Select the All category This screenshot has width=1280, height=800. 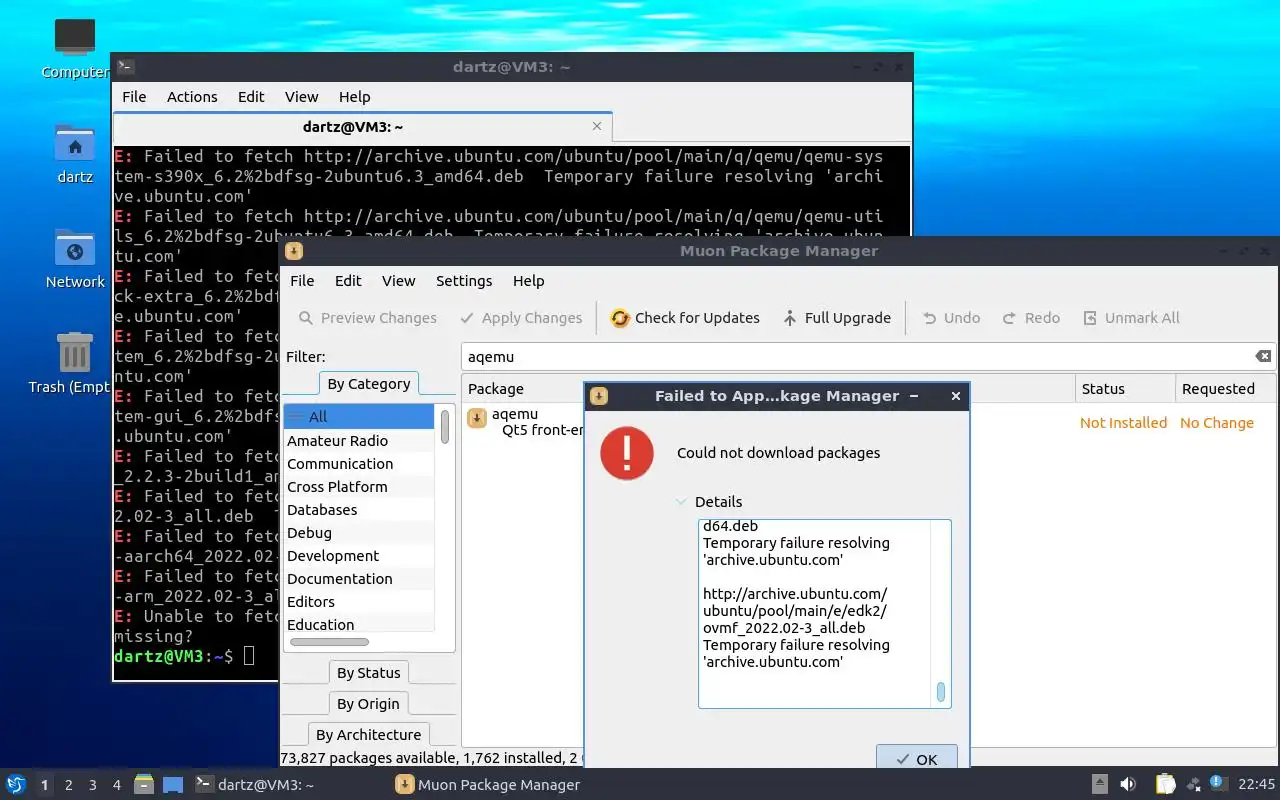click(x=359, y=417)
